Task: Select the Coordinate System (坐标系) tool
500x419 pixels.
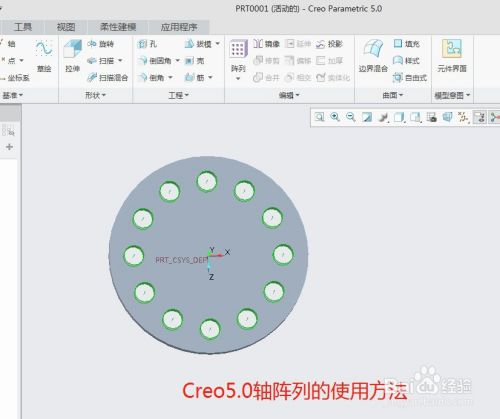Action: 15,78
